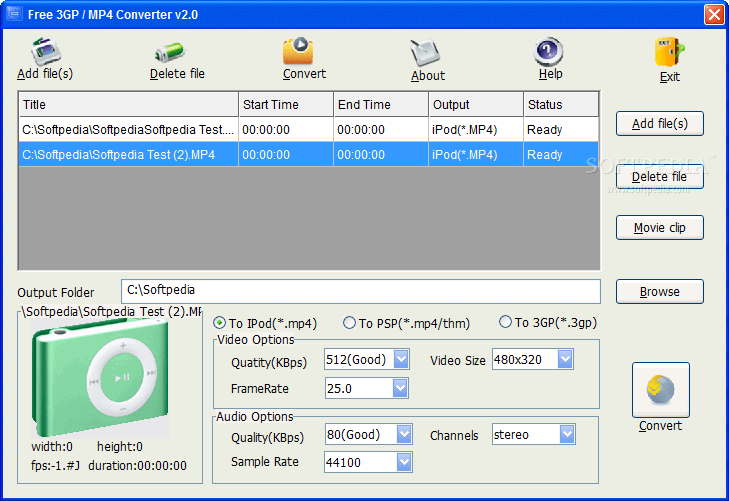Viewport: 729px width, 501px height.
Task: Select the SoftpediaSoftpedia Test file row
Action: pyautogui.click(x=309, y=129)
